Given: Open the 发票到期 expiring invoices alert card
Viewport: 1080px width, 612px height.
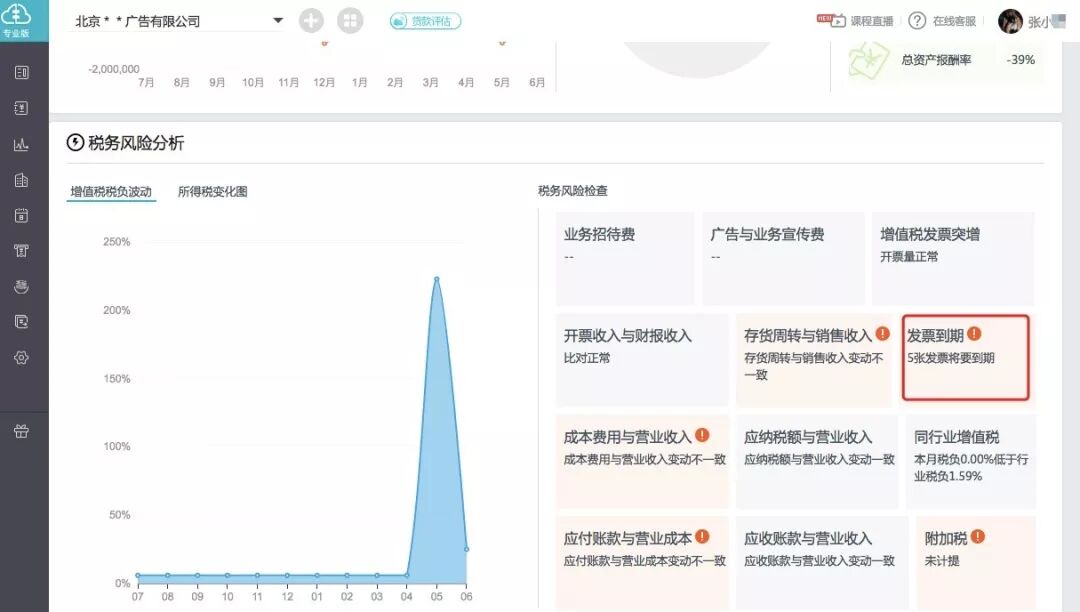Looking at the screenshot, I should (x=966, y=358).
